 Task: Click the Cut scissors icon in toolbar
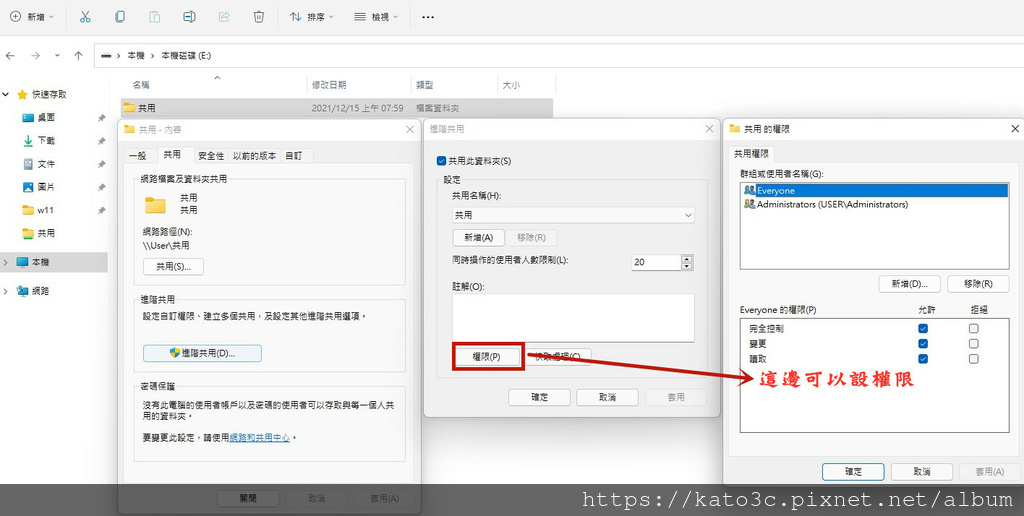[x=85, y=17]
